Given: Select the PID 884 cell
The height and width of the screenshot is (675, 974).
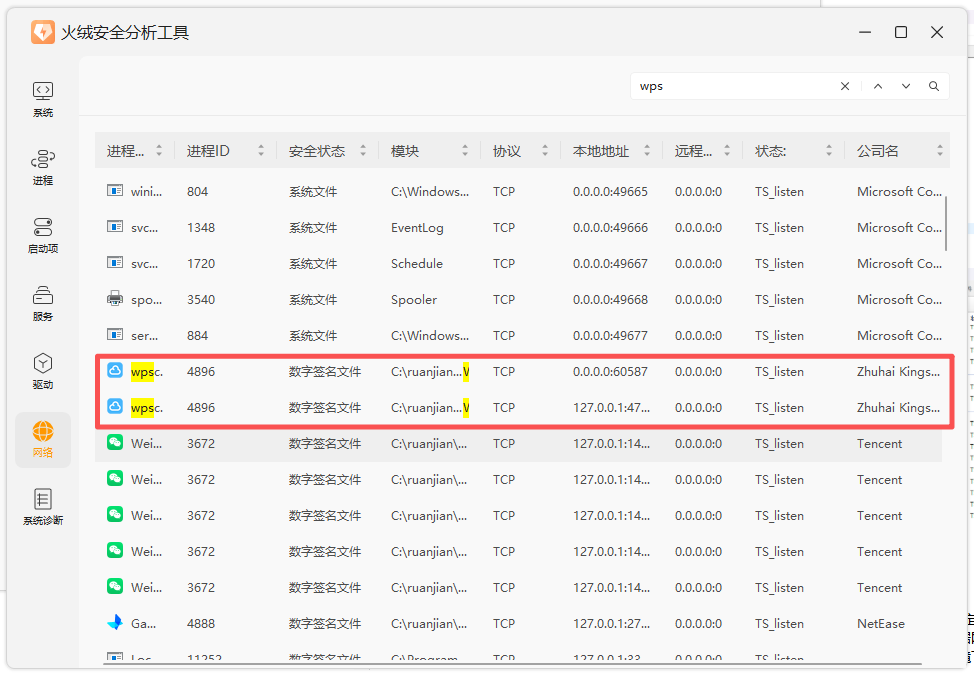Looking at the screenshot, I should click(x=198, y=336).
